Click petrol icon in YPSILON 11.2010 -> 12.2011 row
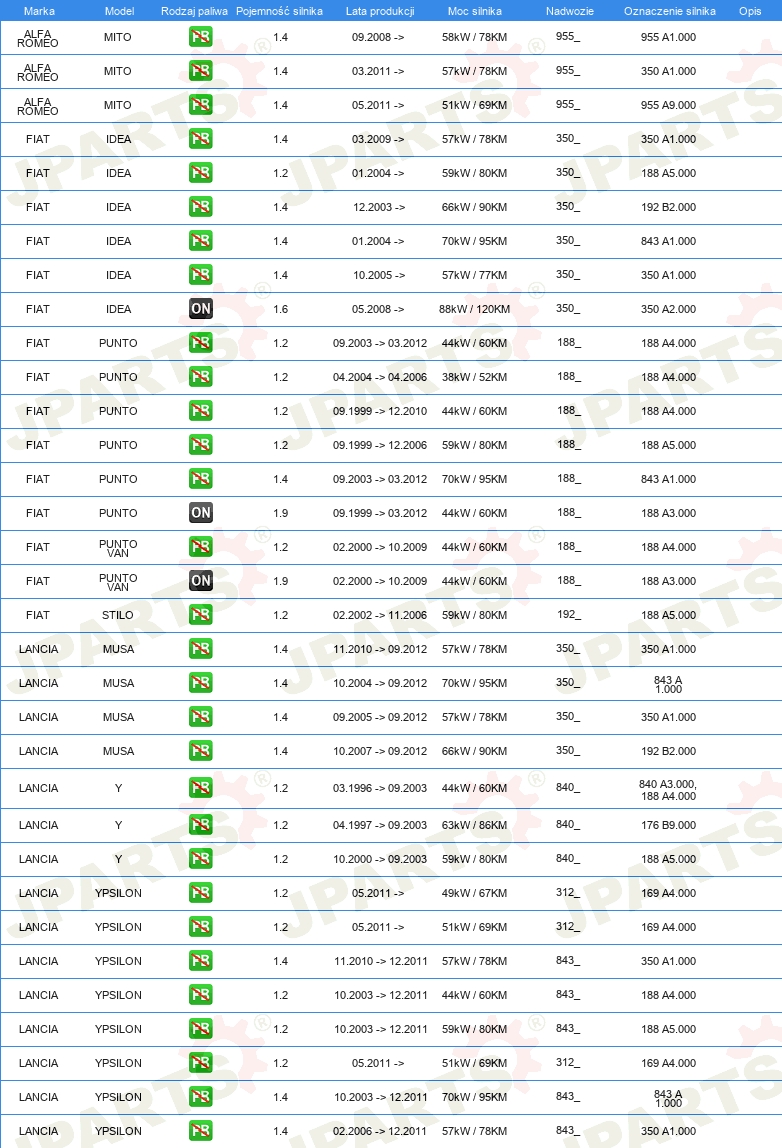The image size is (782, 1148). click(201, 961)
